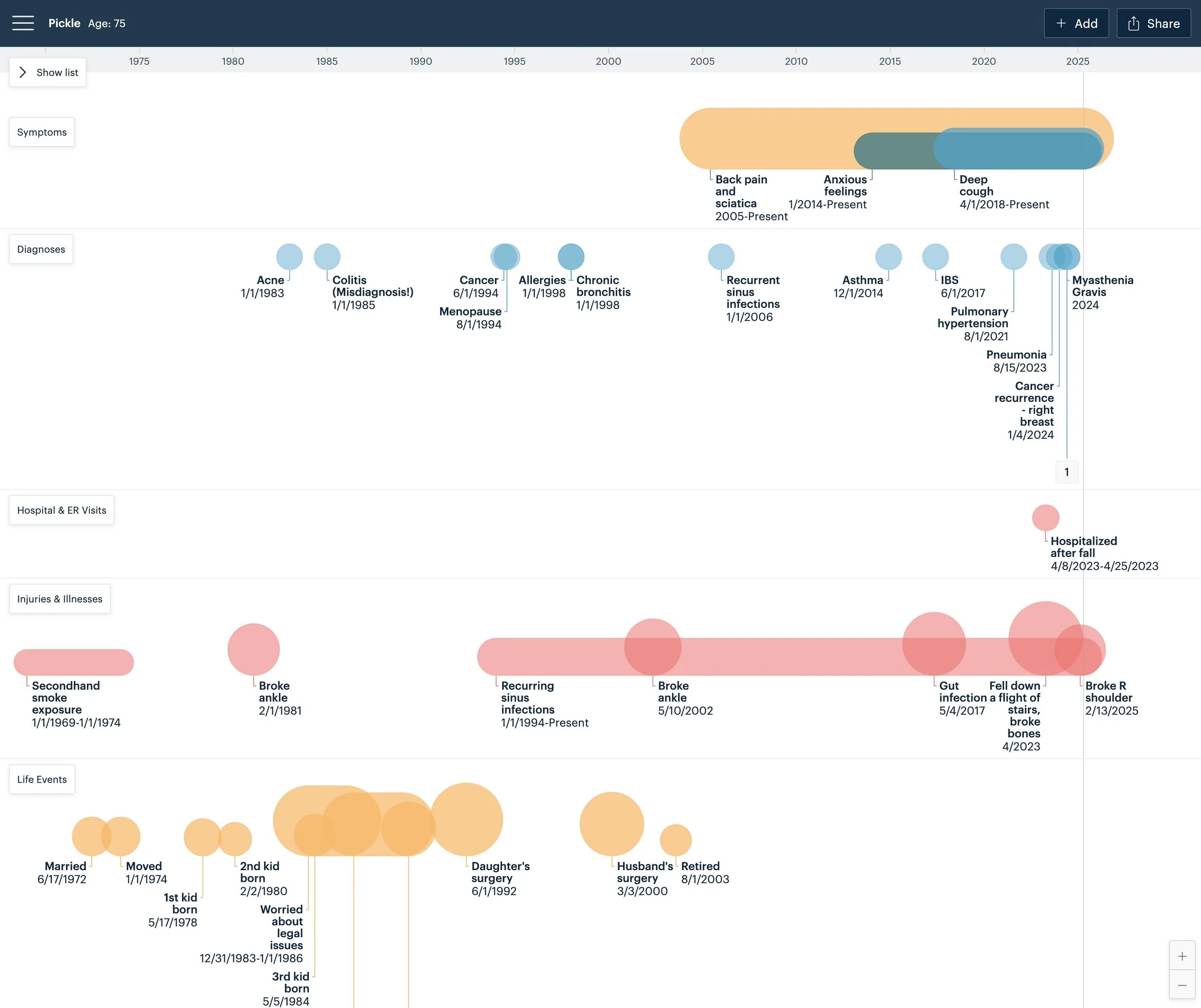
Task: Select the Secondhand smoke exposure bar
Action: [74, 662]
